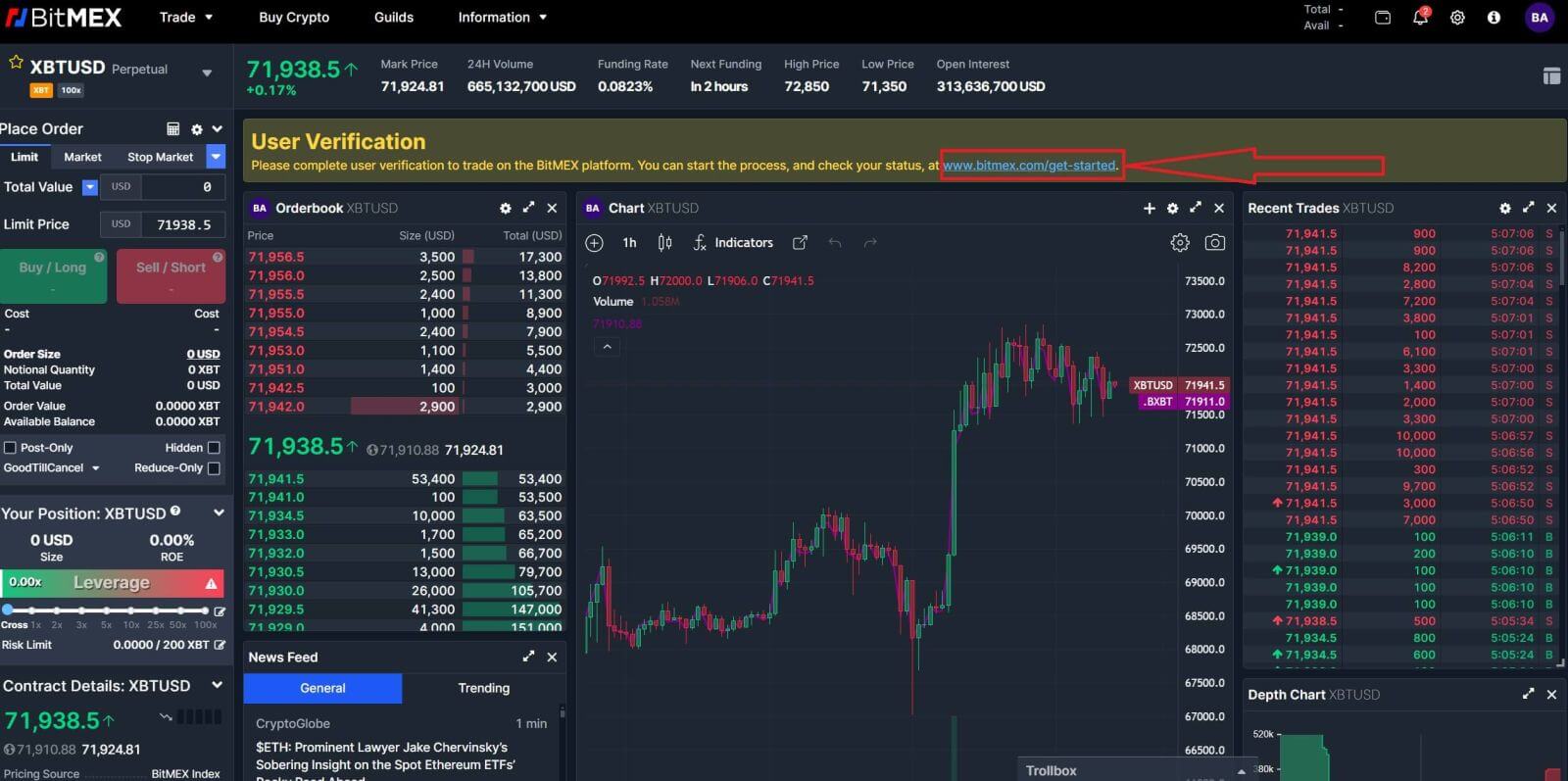Check the Reduce-Only option
The height and width of the screenshot is (781, 1568).
214,468
